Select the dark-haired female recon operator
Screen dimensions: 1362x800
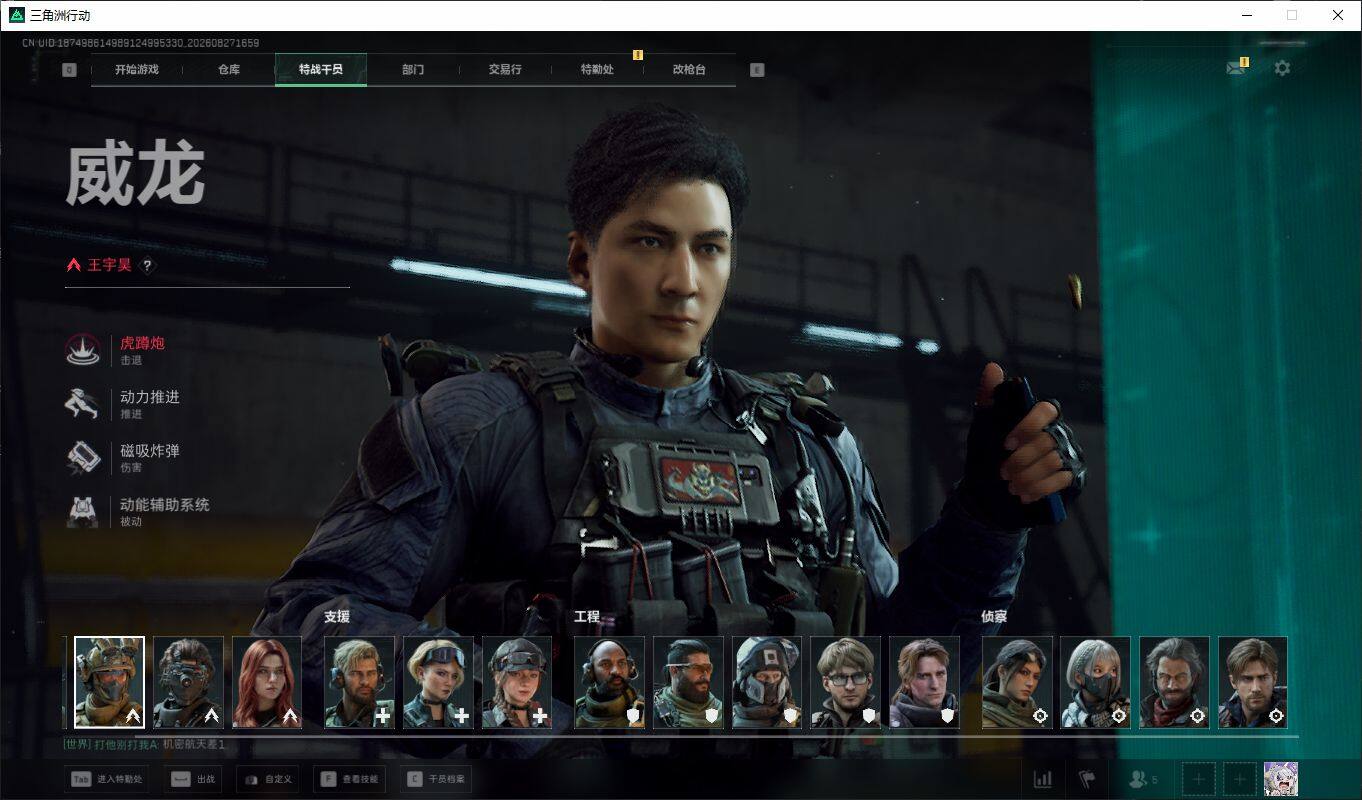coord(1018,682)
